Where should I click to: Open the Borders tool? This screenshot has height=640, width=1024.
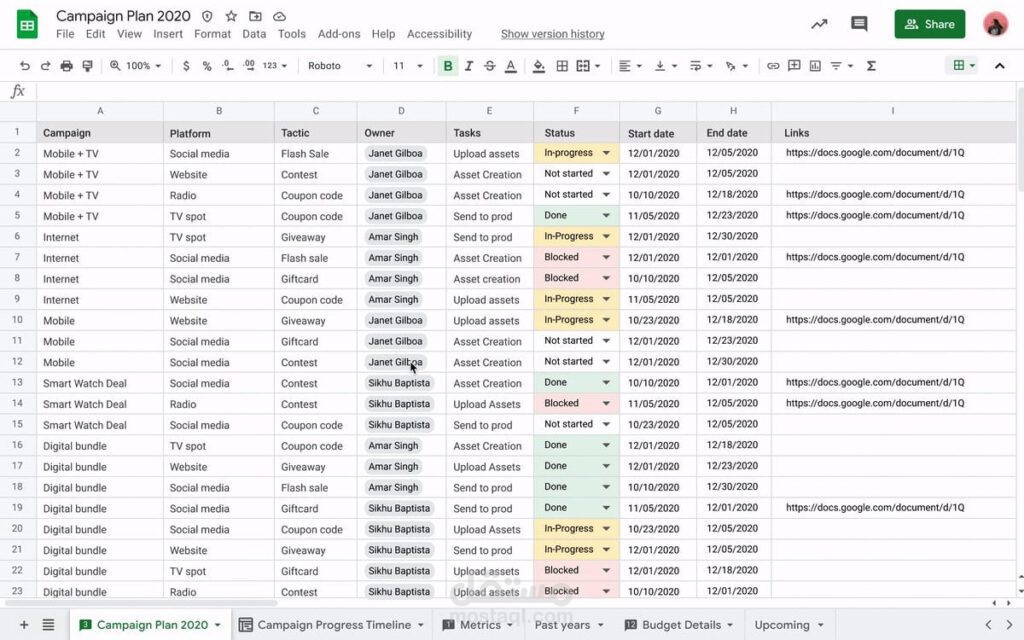click(562, 66)
